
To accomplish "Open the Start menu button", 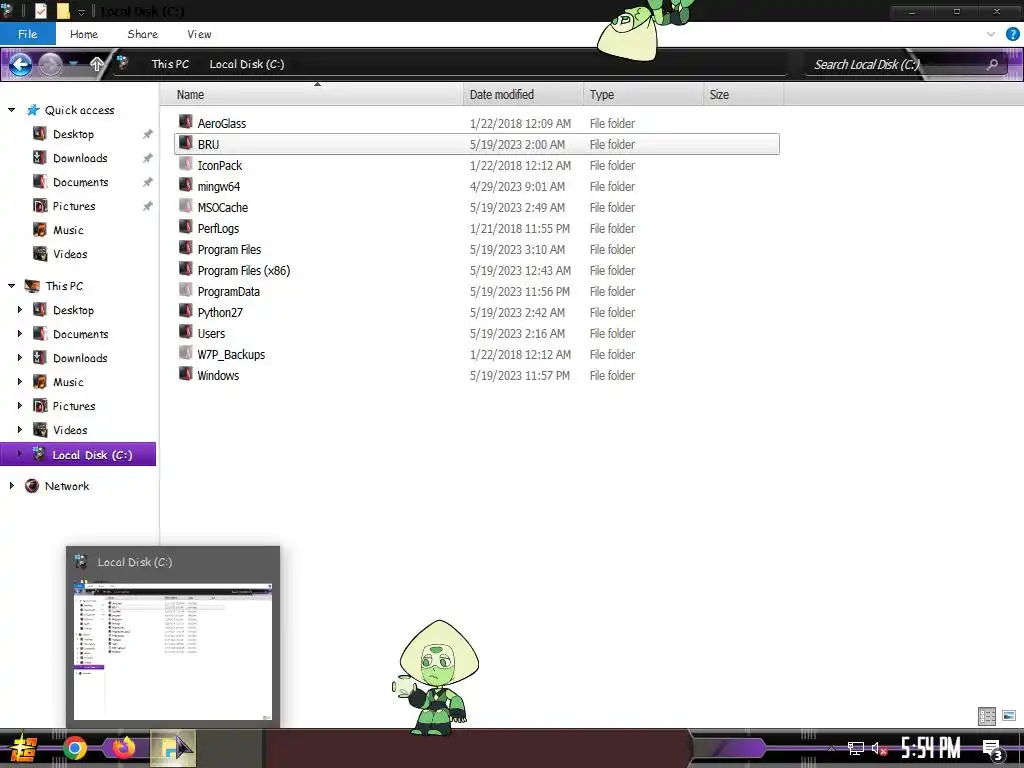I will [x=24, y=748].
